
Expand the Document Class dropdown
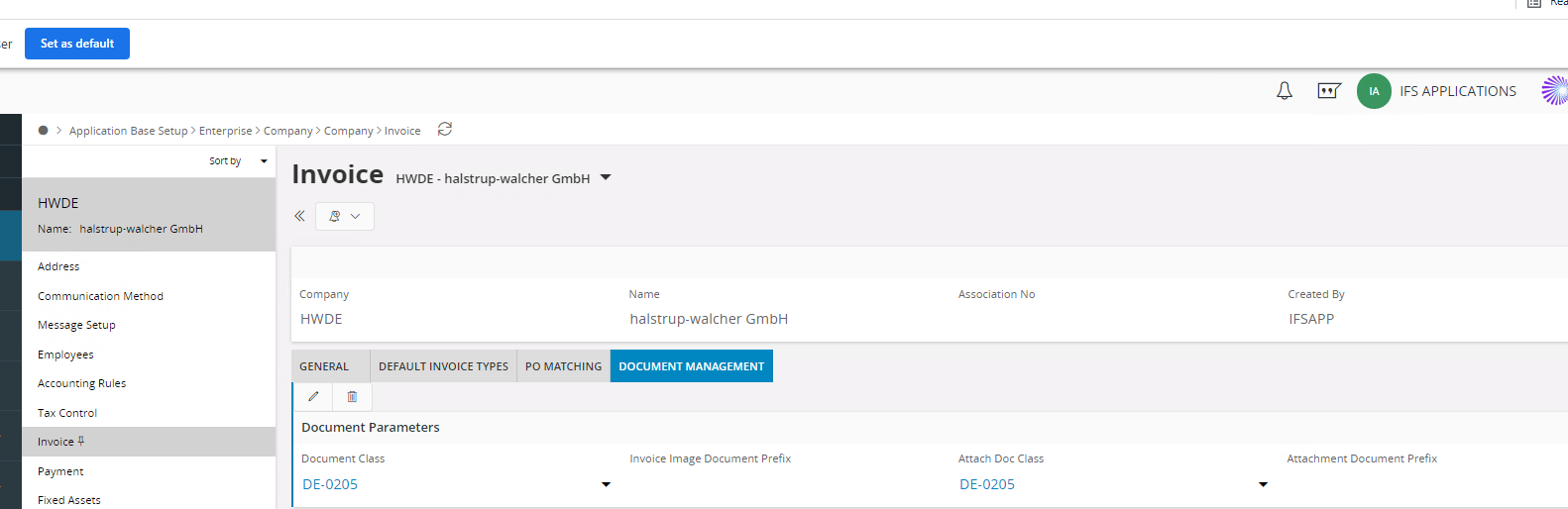tap(606, 484)
